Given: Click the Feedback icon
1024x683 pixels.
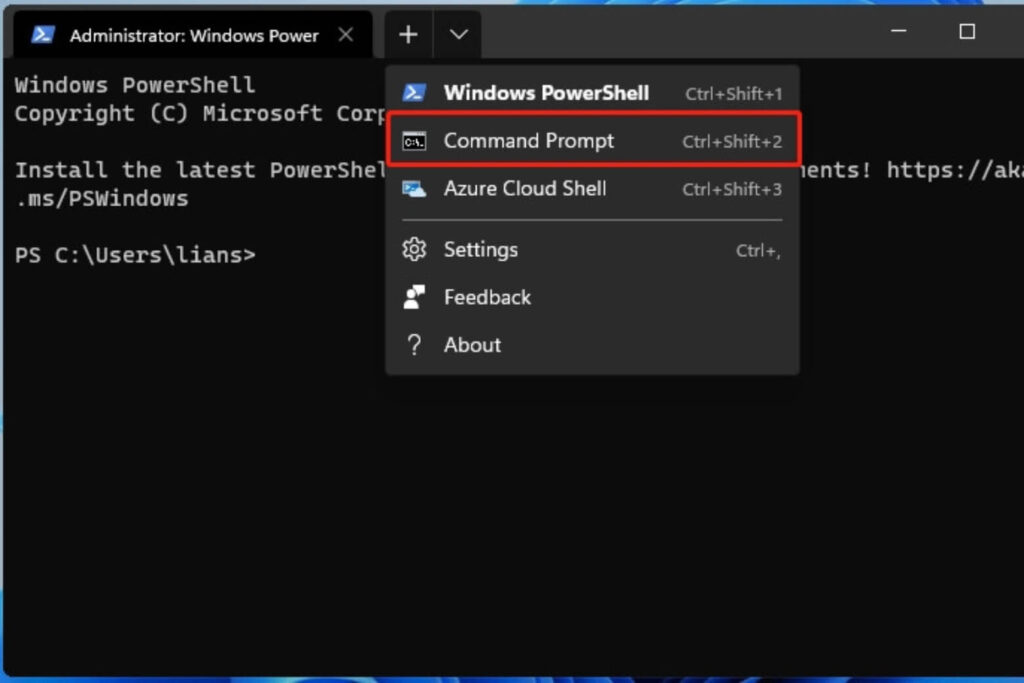Looking at the screenshot, I should coord(413,297).
